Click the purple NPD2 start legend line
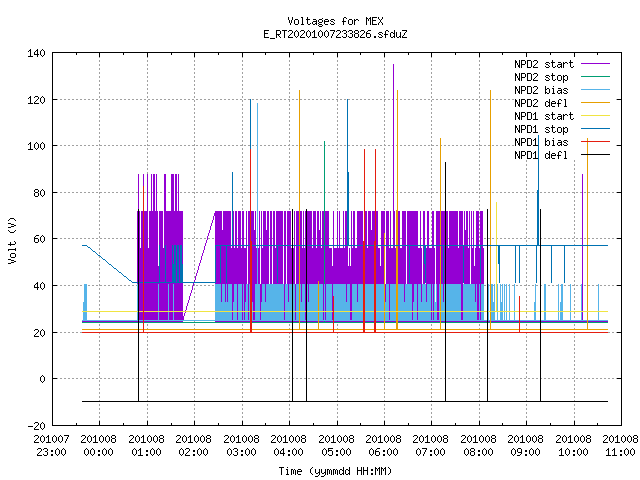The image size is (640, 480). click(x=595, y=64)
